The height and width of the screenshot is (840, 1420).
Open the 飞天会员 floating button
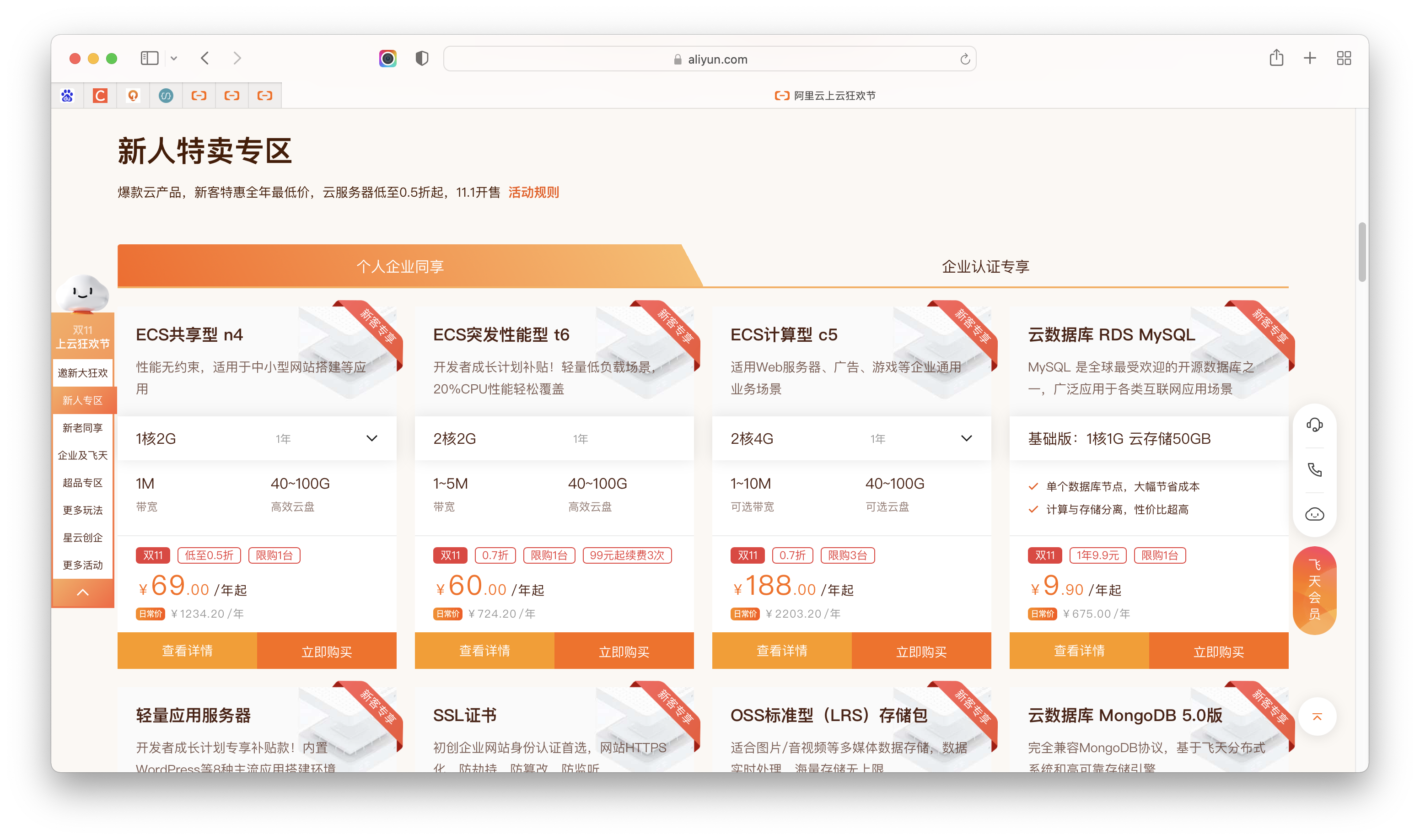pyautogui.click(x=1314, y=590)
